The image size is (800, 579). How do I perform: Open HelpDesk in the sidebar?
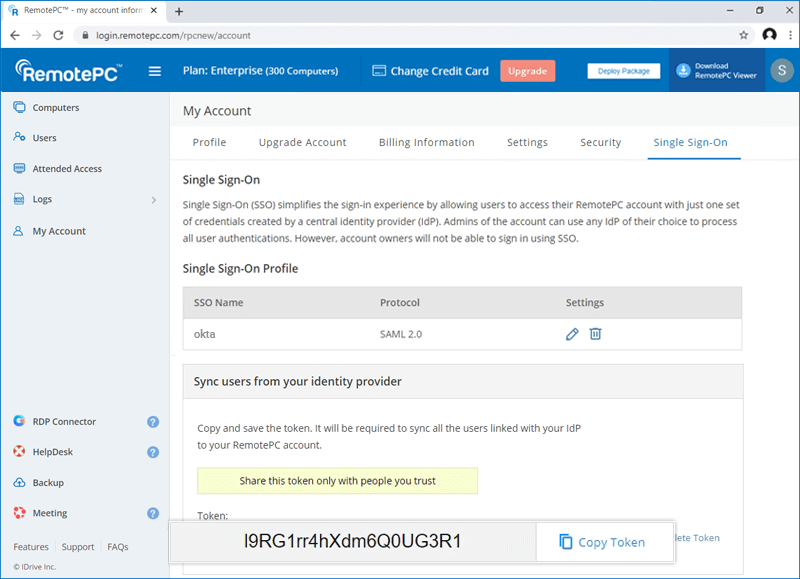(x=53, y=452)
